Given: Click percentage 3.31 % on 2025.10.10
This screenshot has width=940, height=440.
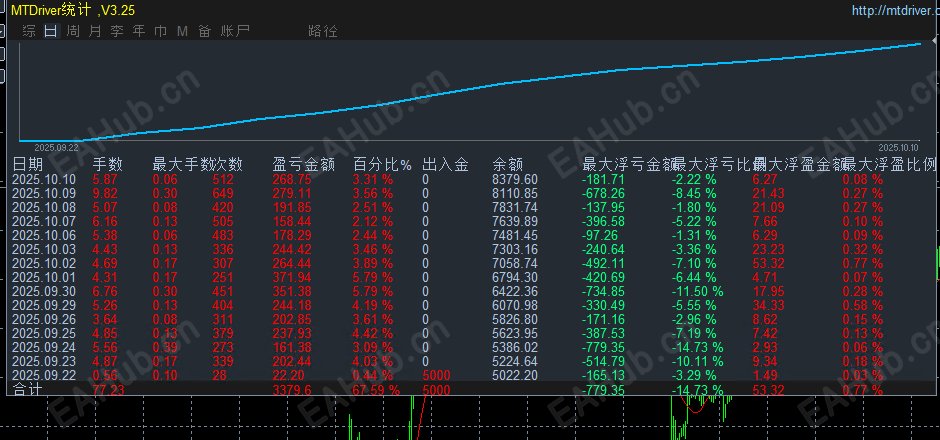Looking at the screenshot, I should tap(373, 179).
